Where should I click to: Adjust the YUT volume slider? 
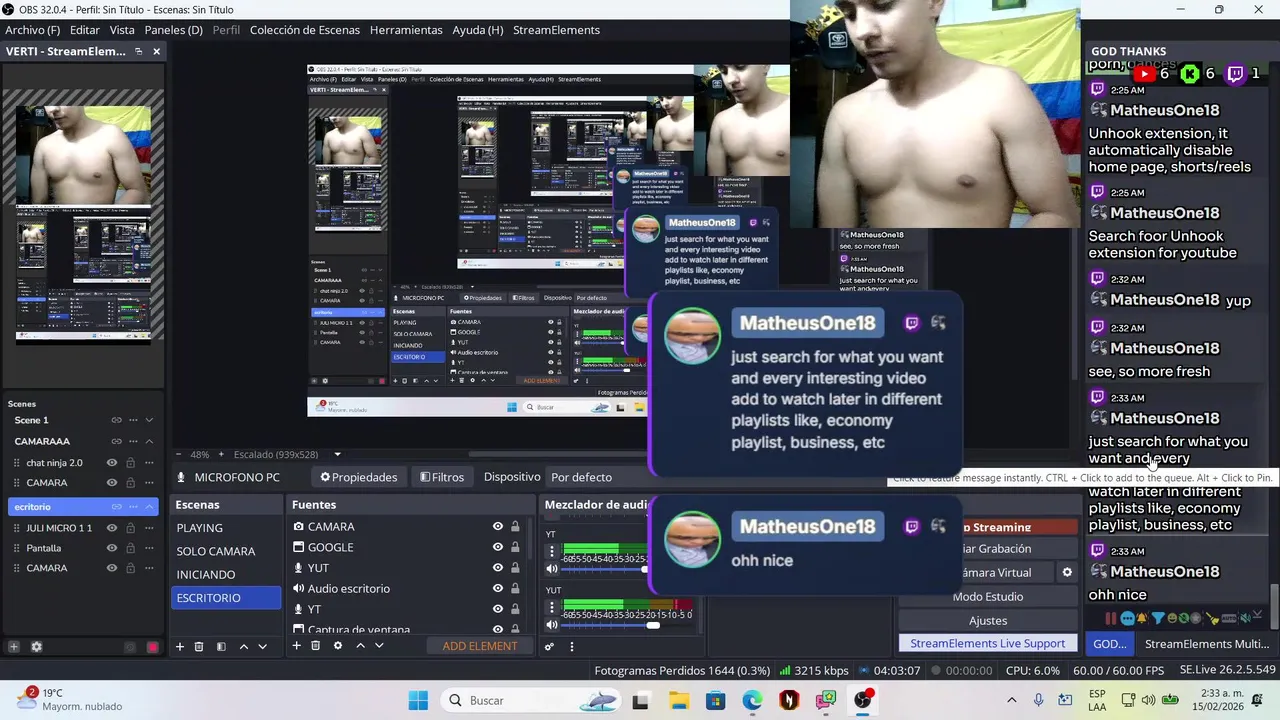[653, 626]
